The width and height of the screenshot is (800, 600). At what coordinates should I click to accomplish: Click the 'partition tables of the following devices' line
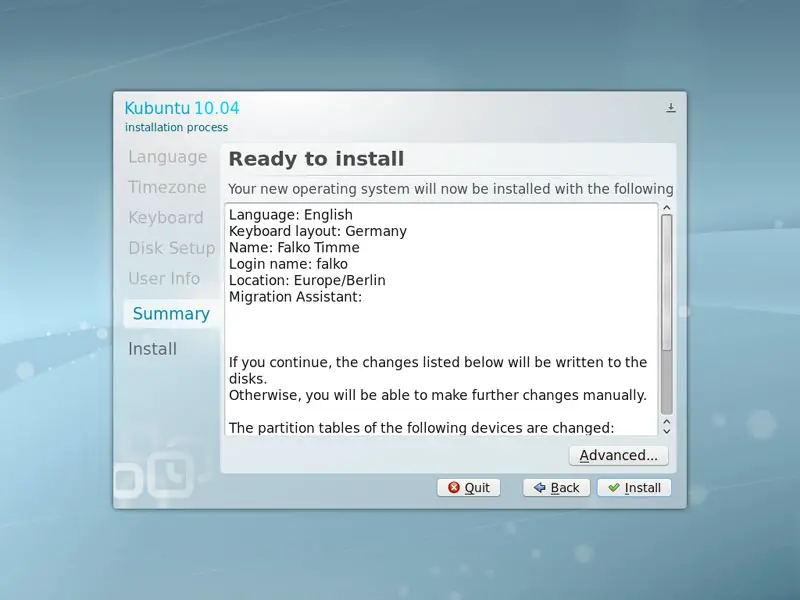point(421,428)
